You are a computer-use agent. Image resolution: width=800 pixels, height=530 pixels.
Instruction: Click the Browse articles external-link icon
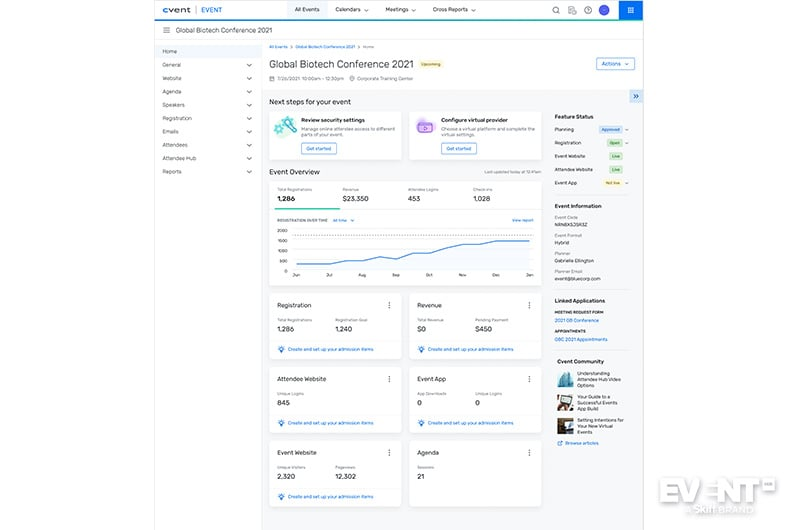(x=560, y=443)
